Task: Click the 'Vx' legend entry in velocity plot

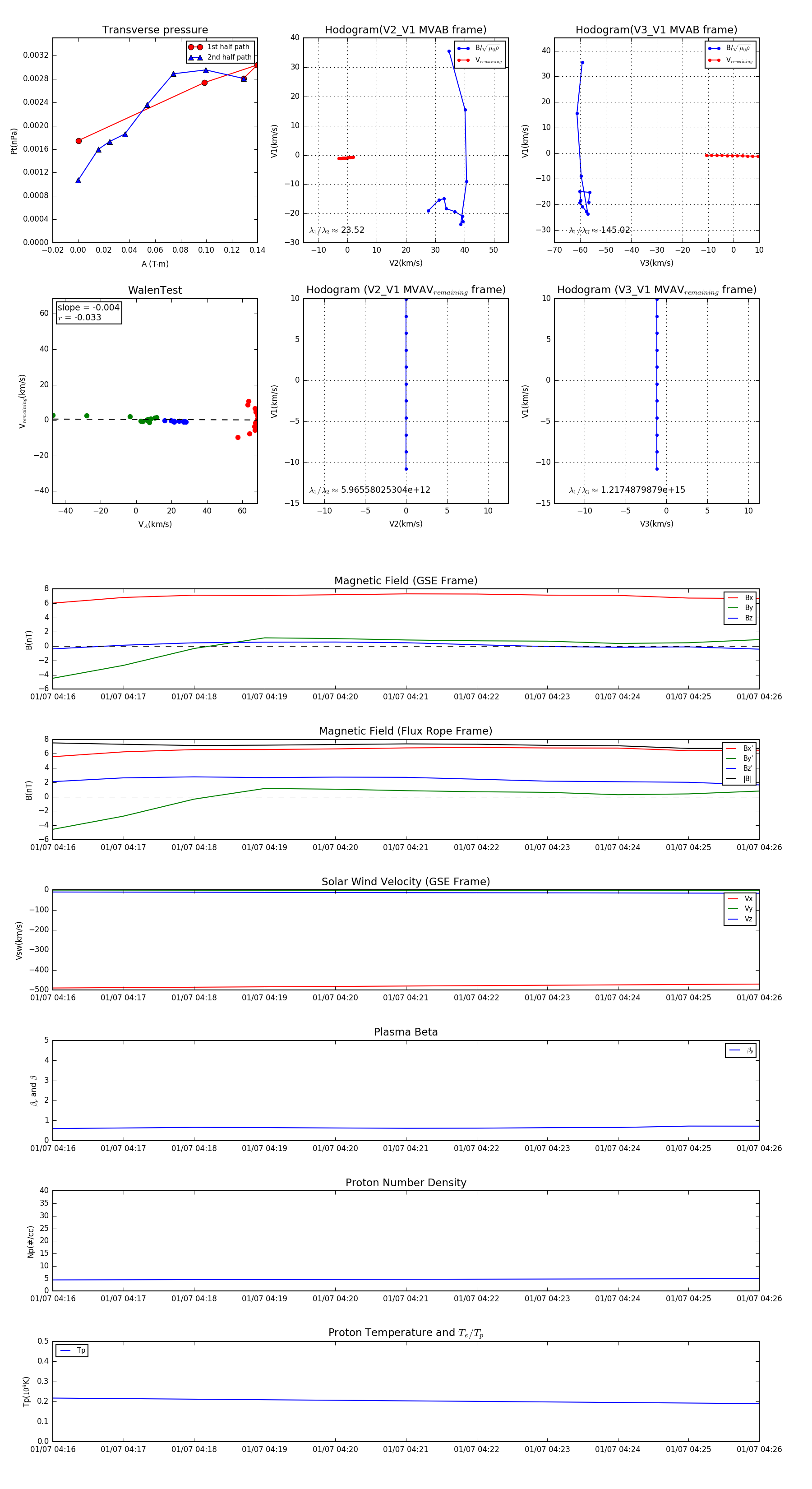Action: [x=740, y=898]
